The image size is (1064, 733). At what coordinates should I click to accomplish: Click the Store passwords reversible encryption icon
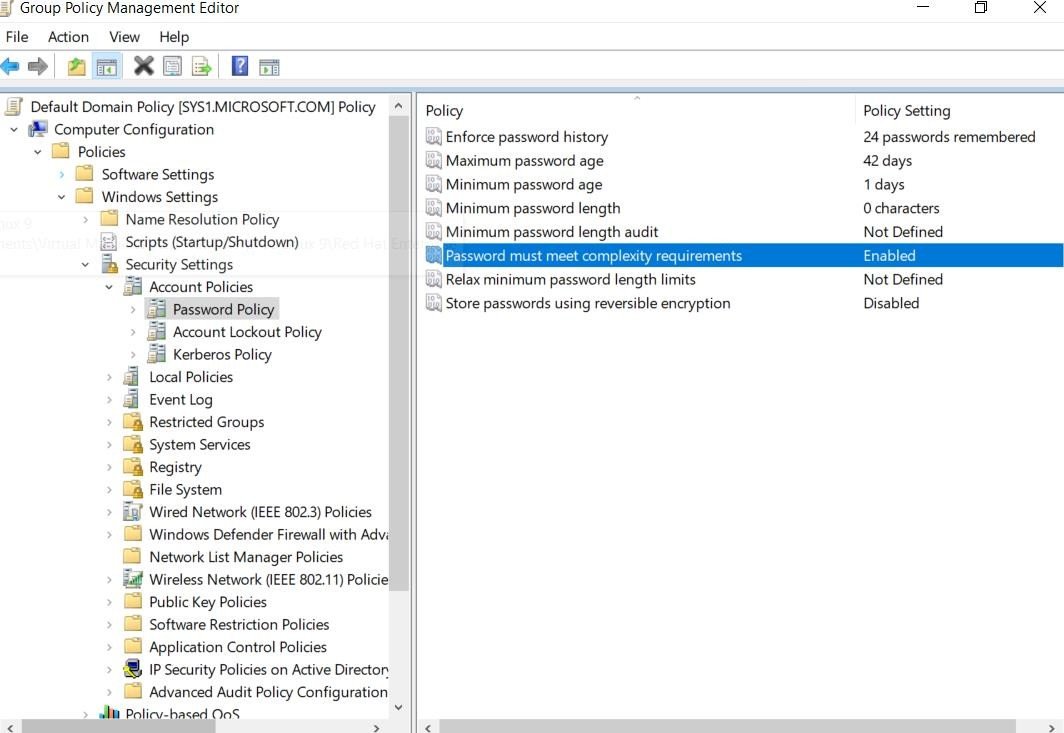tap(434, 303)
